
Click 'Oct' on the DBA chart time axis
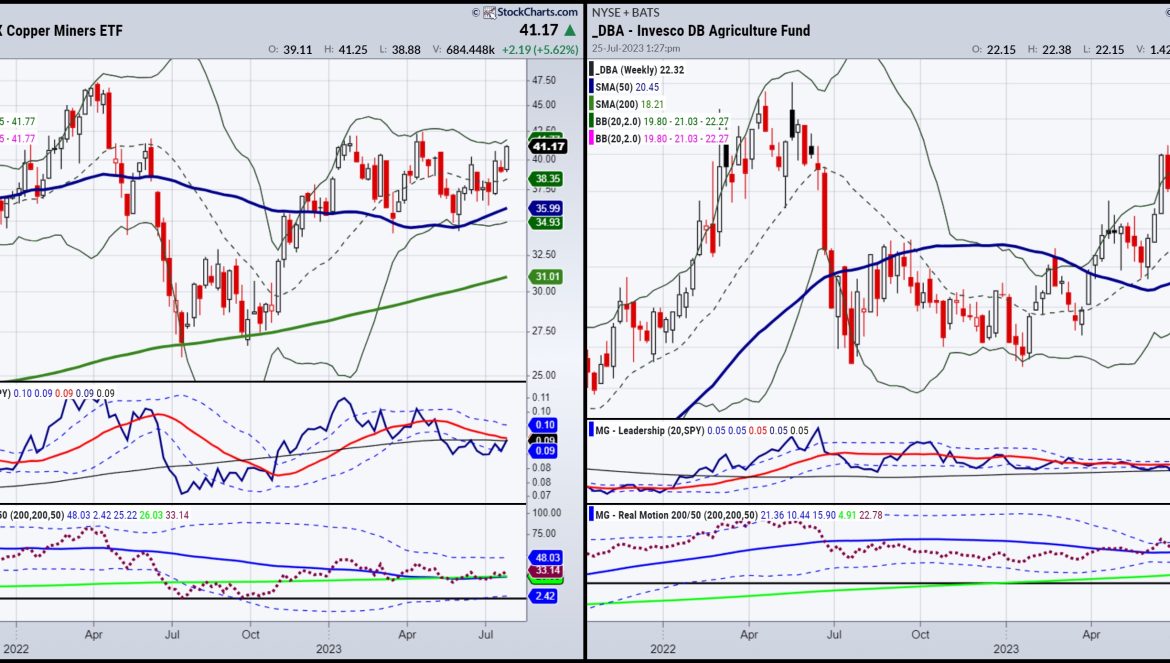[920, 635]
